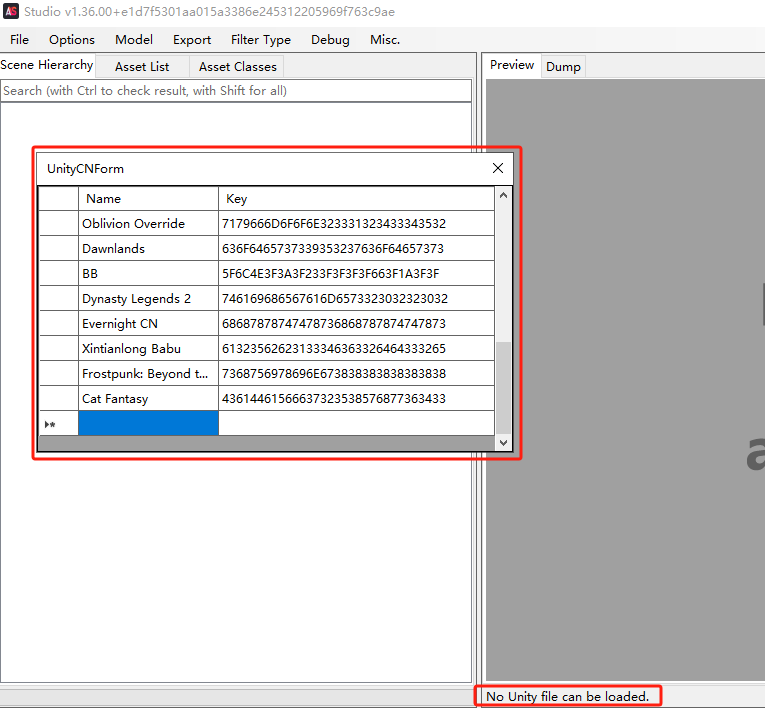Click the Cat Fantasy row header

click(59, 399)
